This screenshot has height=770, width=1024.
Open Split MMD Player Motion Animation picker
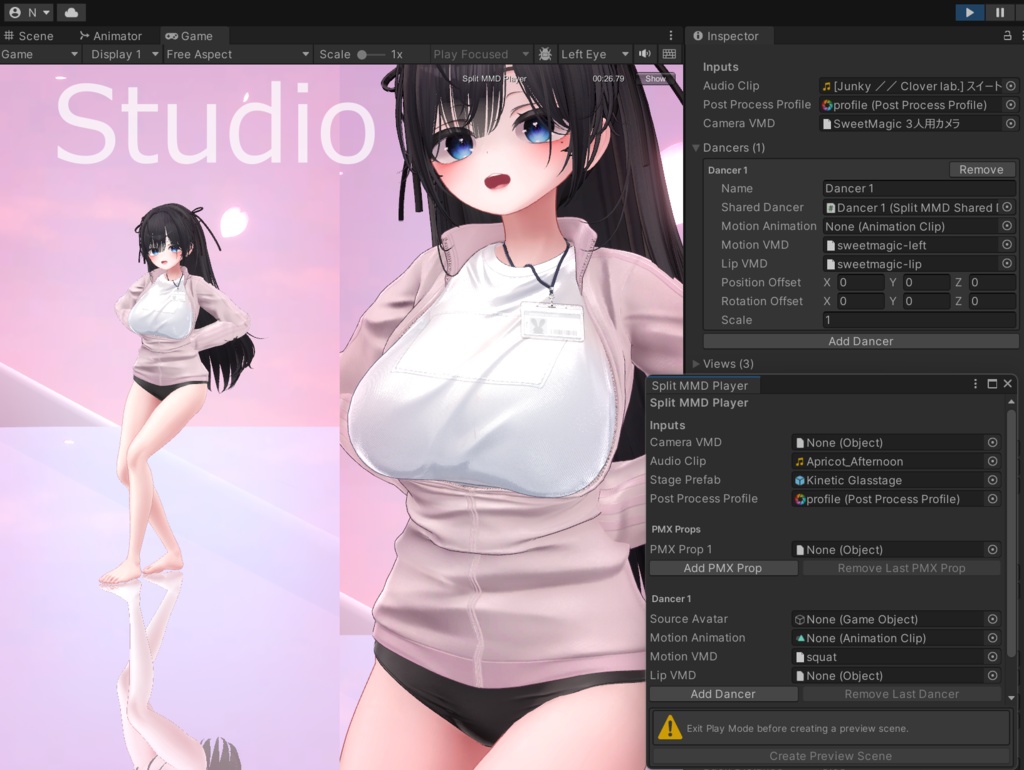coord(993,638)
